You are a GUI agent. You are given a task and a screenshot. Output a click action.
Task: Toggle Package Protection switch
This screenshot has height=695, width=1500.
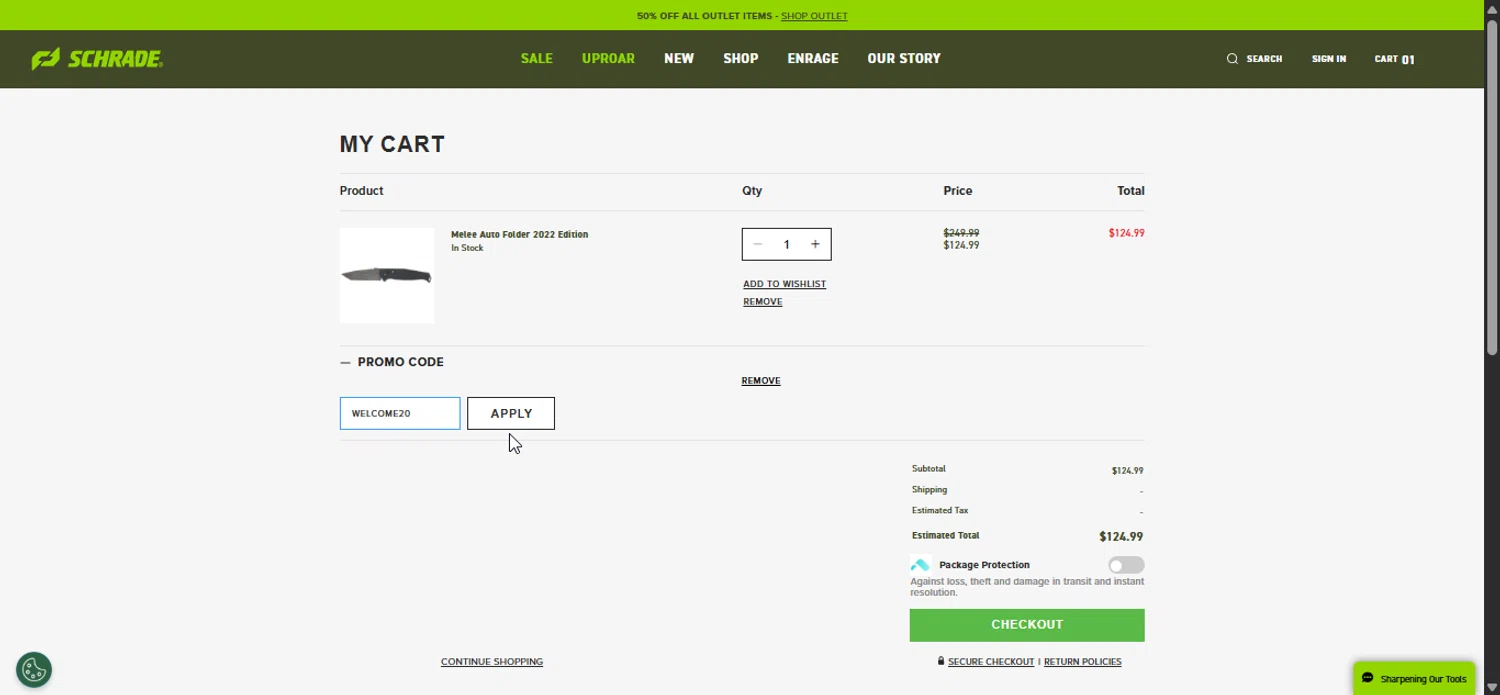[x=1126, y=565]
